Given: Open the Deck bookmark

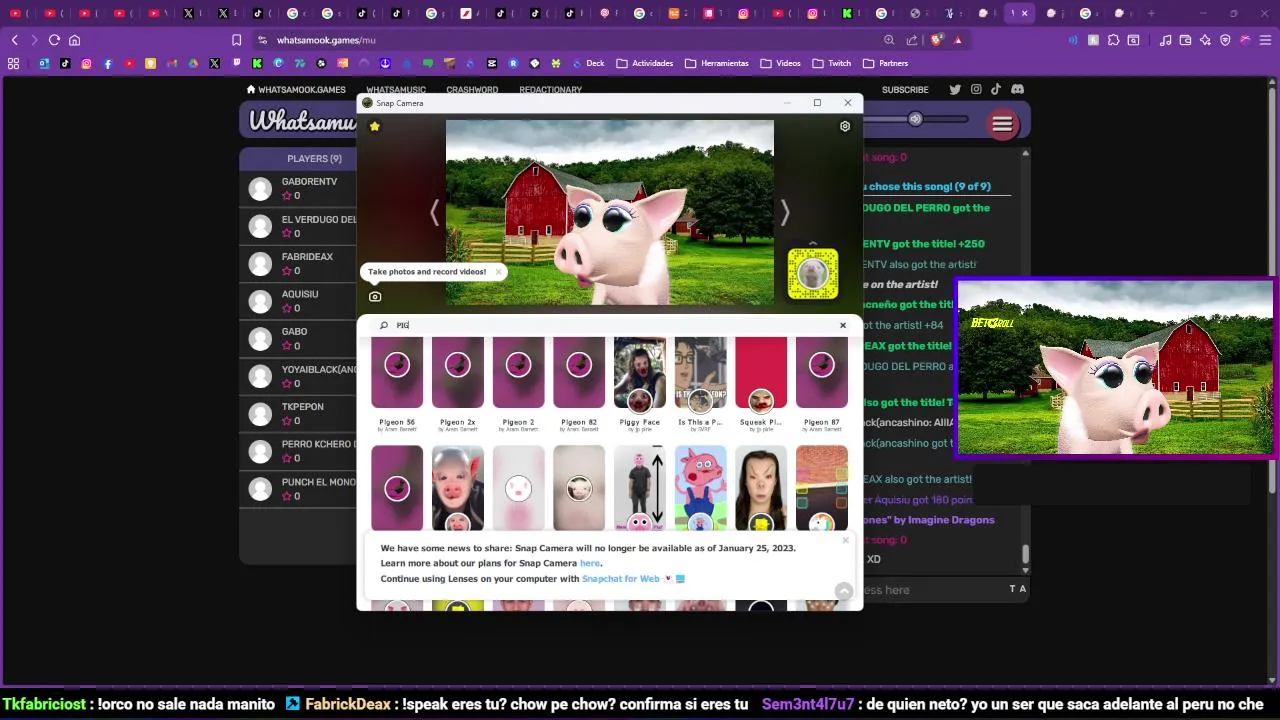Looking at the screenshot, I should pyautogui.click(x=589, y=63).
